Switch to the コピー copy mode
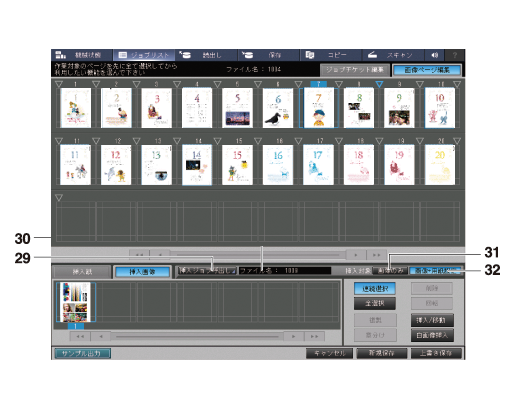 click(x=331, y=55)
